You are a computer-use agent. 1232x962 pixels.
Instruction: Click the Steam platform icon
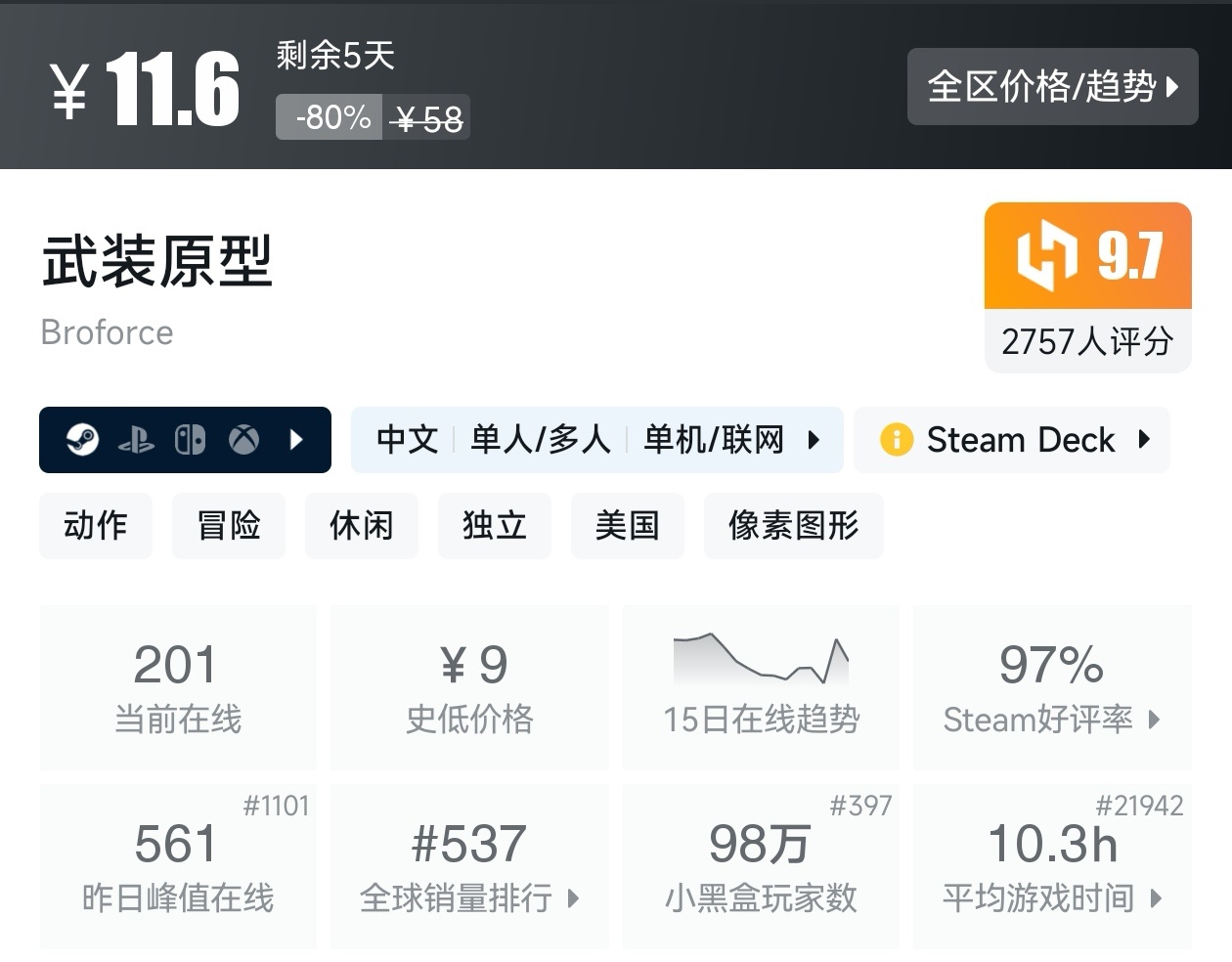pyautogui.click(x=82, y=440)
